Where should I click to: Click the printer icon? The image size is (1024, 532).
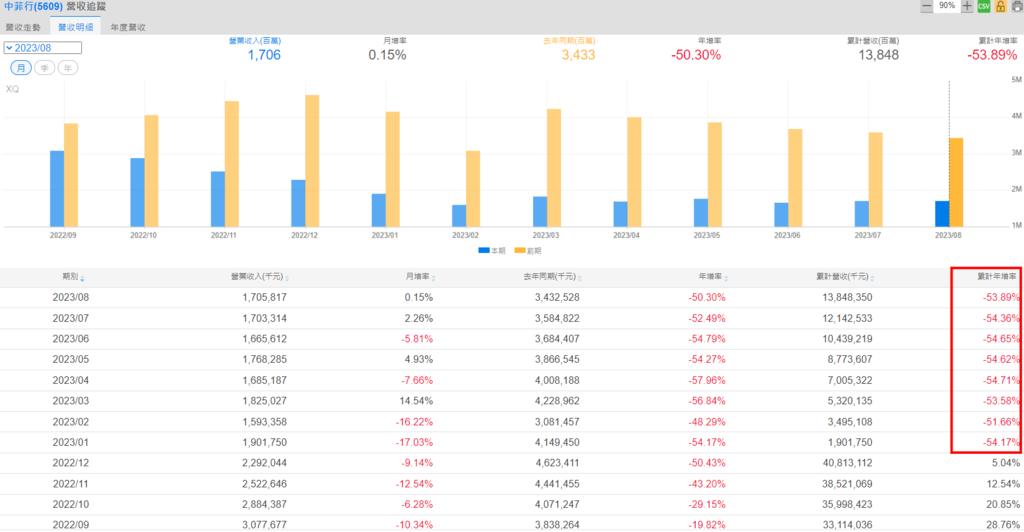point(1017,7)
